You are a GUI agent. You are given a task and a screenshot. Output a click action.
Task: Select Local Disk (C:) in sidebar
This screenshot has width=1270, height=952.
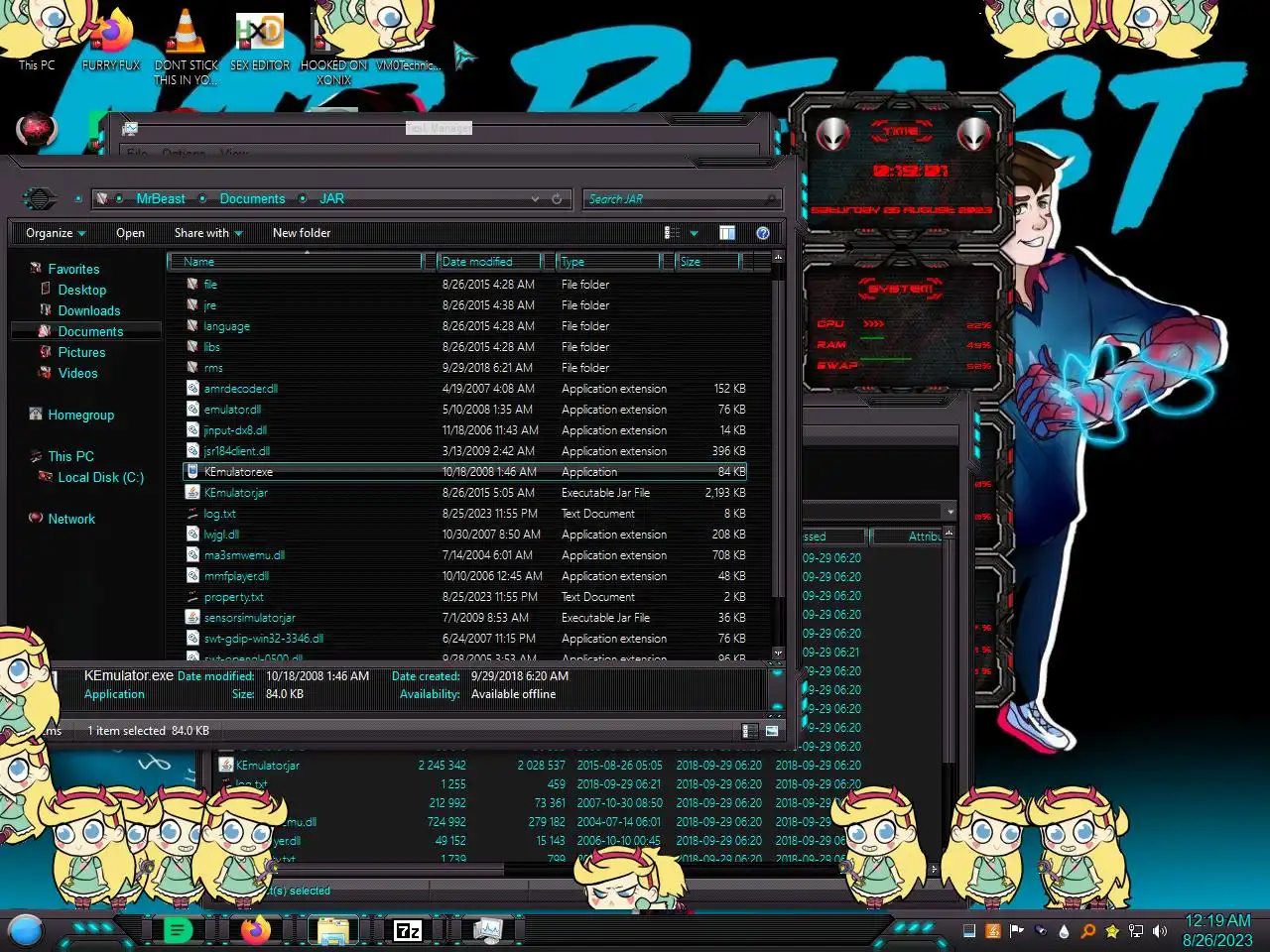(x=100, y=477)
